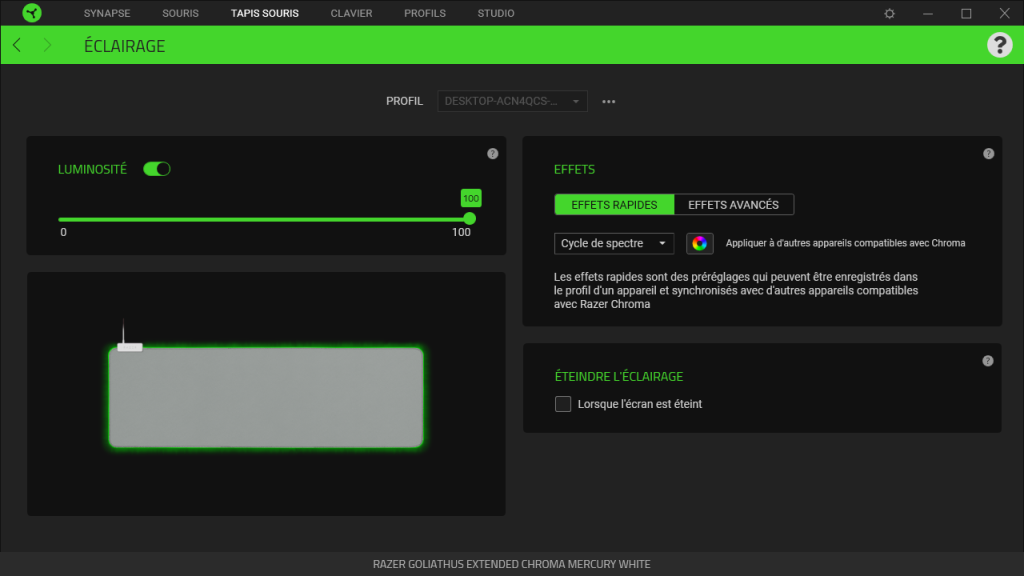Open settings via the gear icon
The height and width of the screenshot is (576, 1024).
tap(889, 13)
